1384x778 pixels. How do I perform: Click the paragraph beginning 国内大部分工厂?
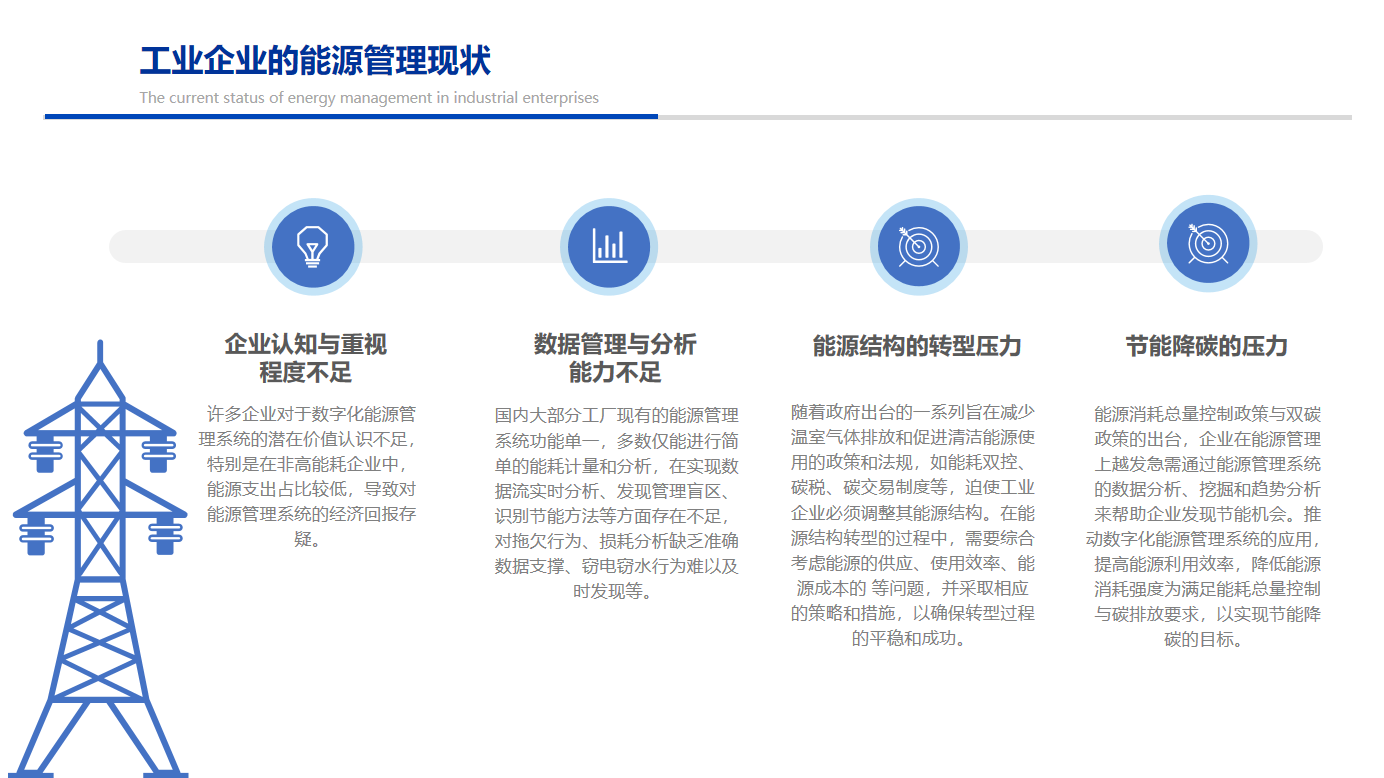(616, 502)
